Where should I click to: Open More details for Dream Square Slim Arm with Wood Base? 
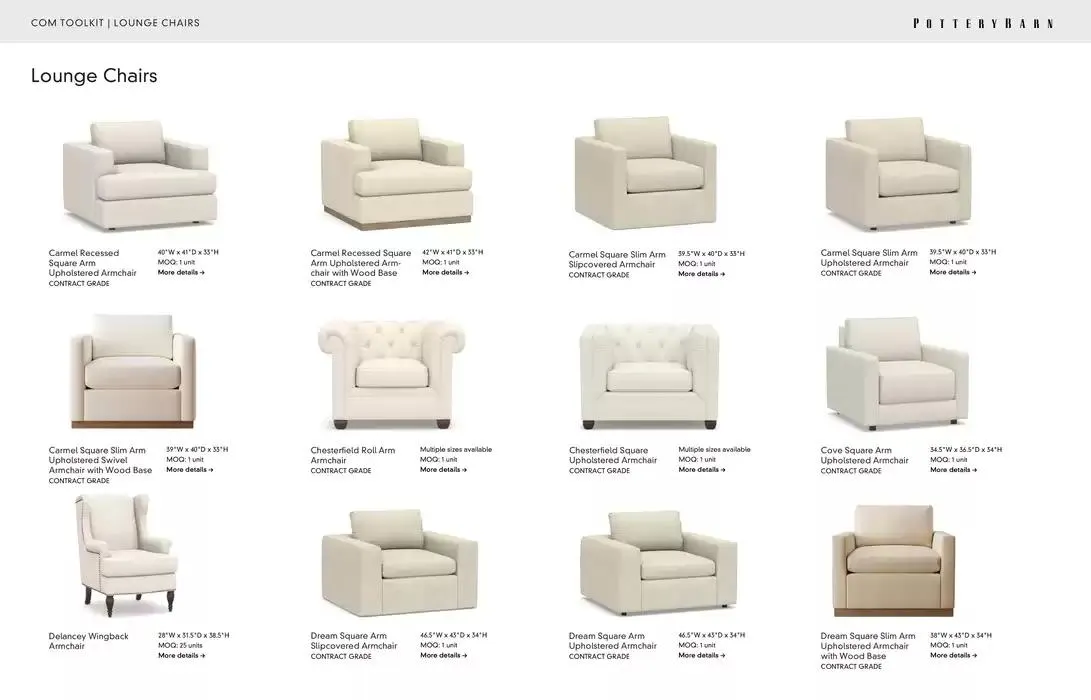[x=953, y=655]
